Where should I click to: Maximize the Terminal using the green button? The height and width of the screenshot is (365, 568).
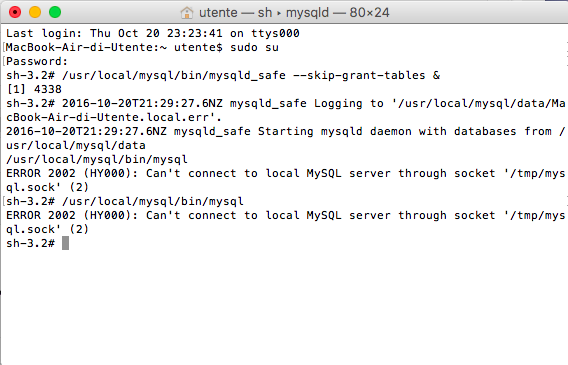[55, 12]
